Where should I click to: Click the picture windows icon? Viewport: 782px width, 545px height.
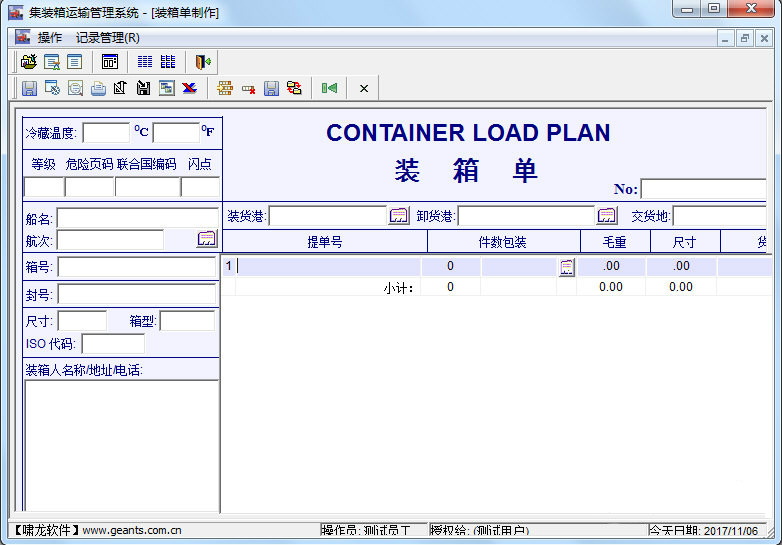click(167, 88)
